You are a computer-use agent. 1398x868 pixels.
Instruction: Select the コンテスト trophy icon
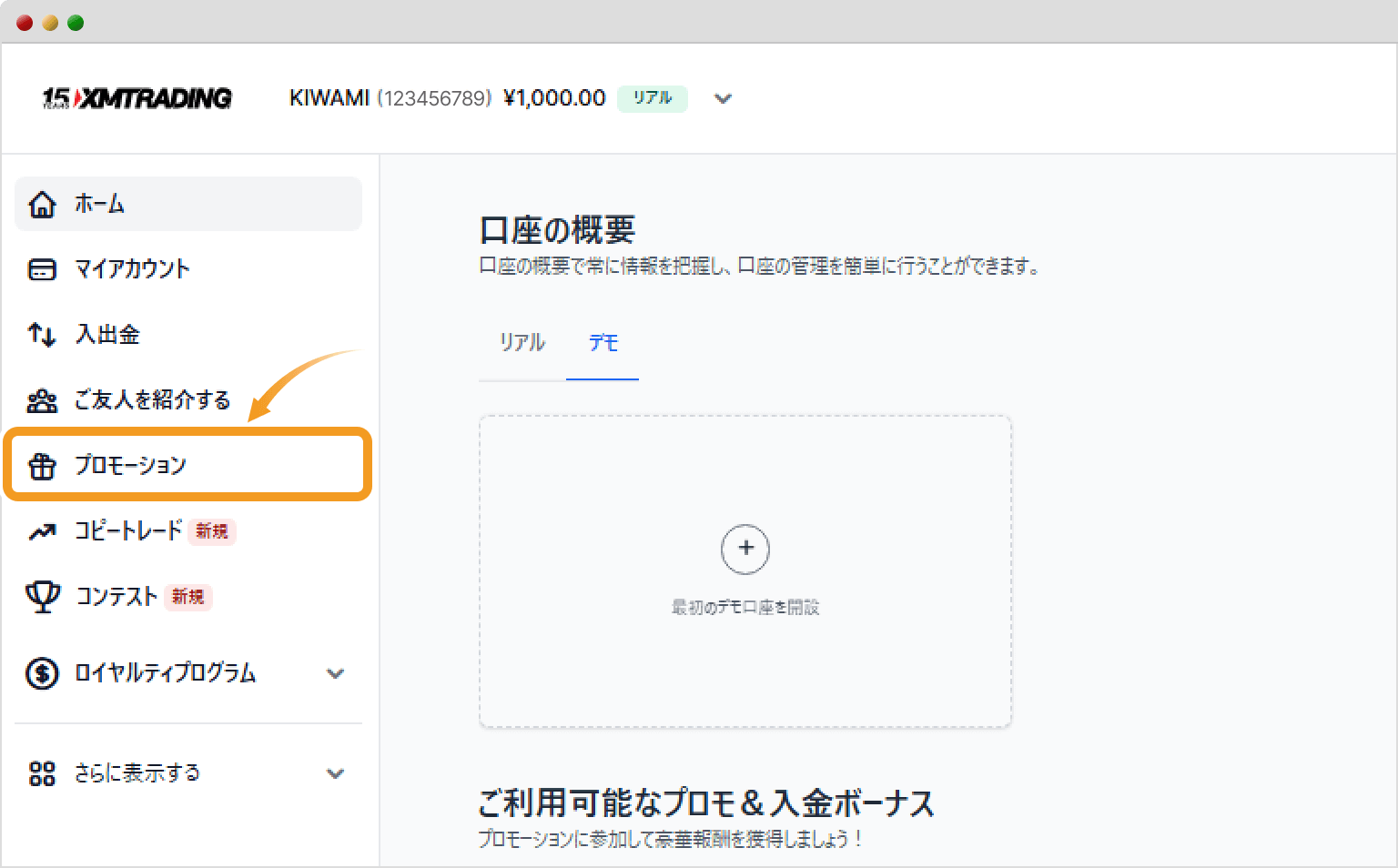(42, 597)
